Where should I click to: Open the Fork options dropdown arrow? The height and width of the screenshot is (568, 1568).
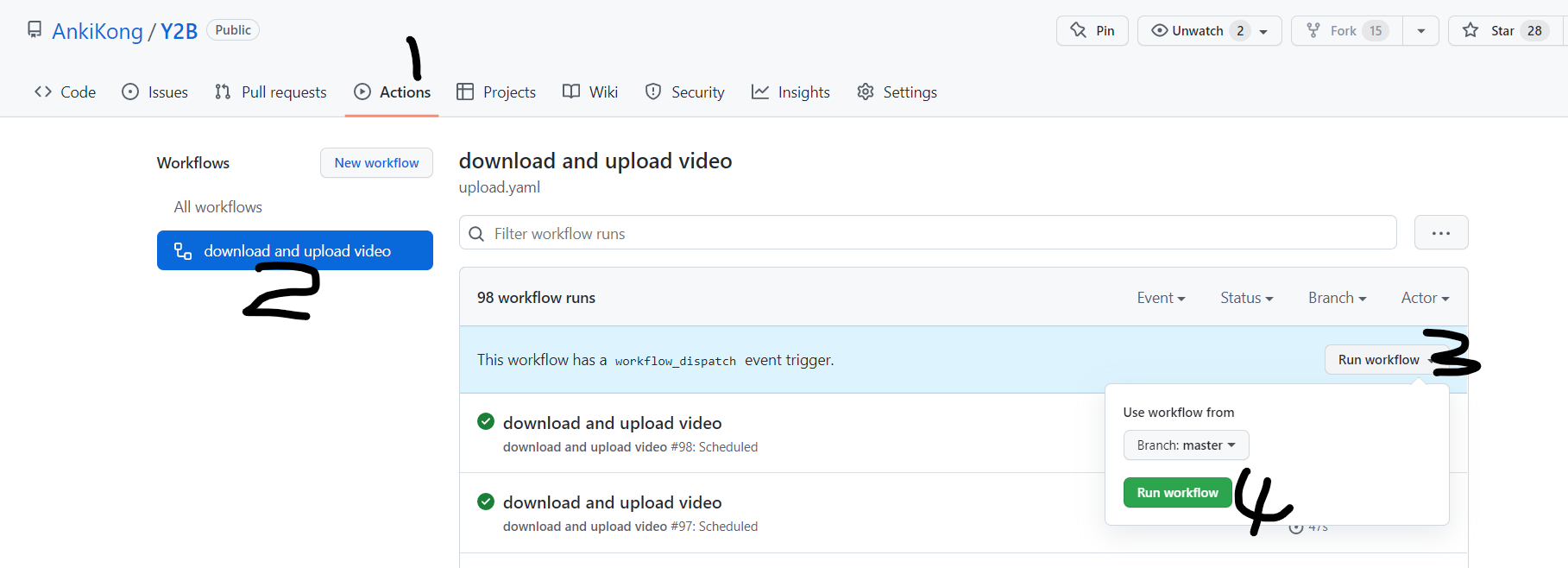[1420, 30]
